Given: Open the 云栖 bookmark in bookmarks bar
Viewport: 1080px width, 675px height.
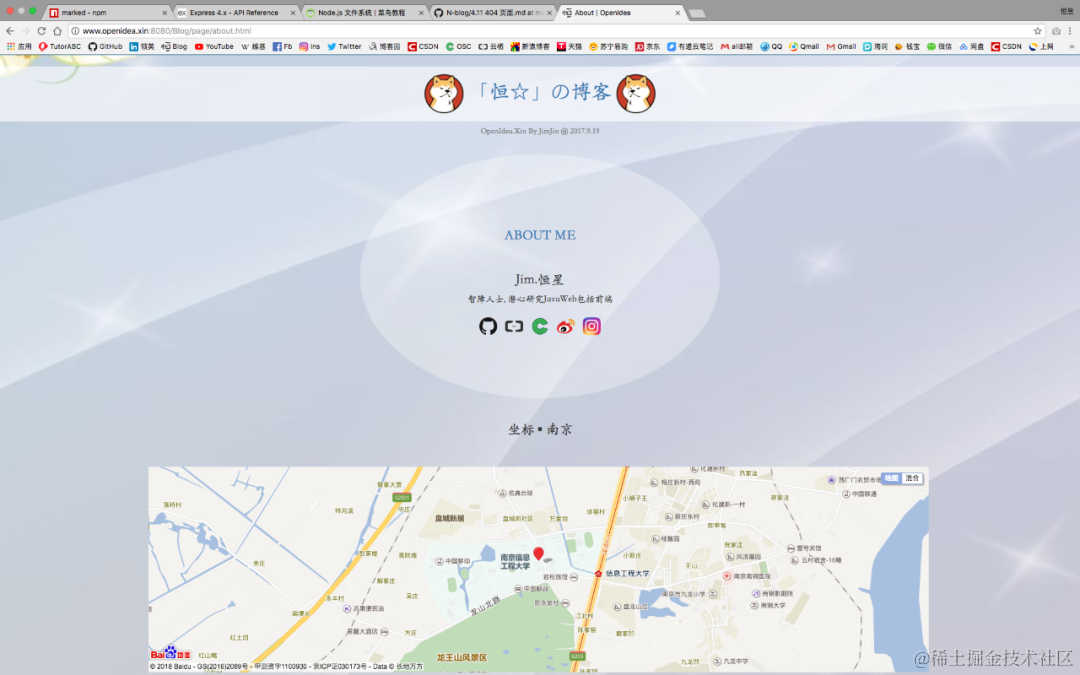Looking at the screenshot, I should pos(491,47).
